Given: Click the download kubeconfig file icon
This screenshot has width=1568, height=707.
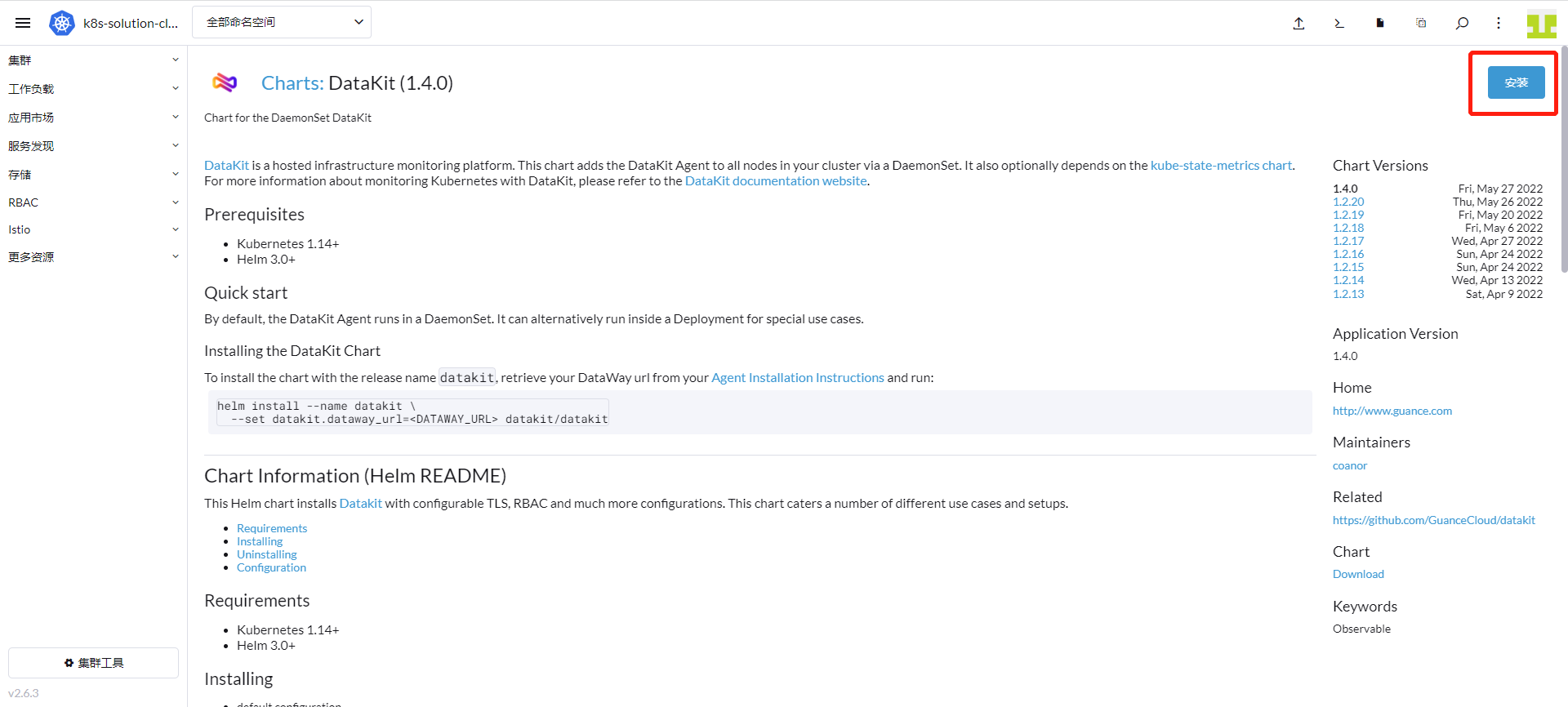Looking at the screenshot, I should tap(1380, 23).
